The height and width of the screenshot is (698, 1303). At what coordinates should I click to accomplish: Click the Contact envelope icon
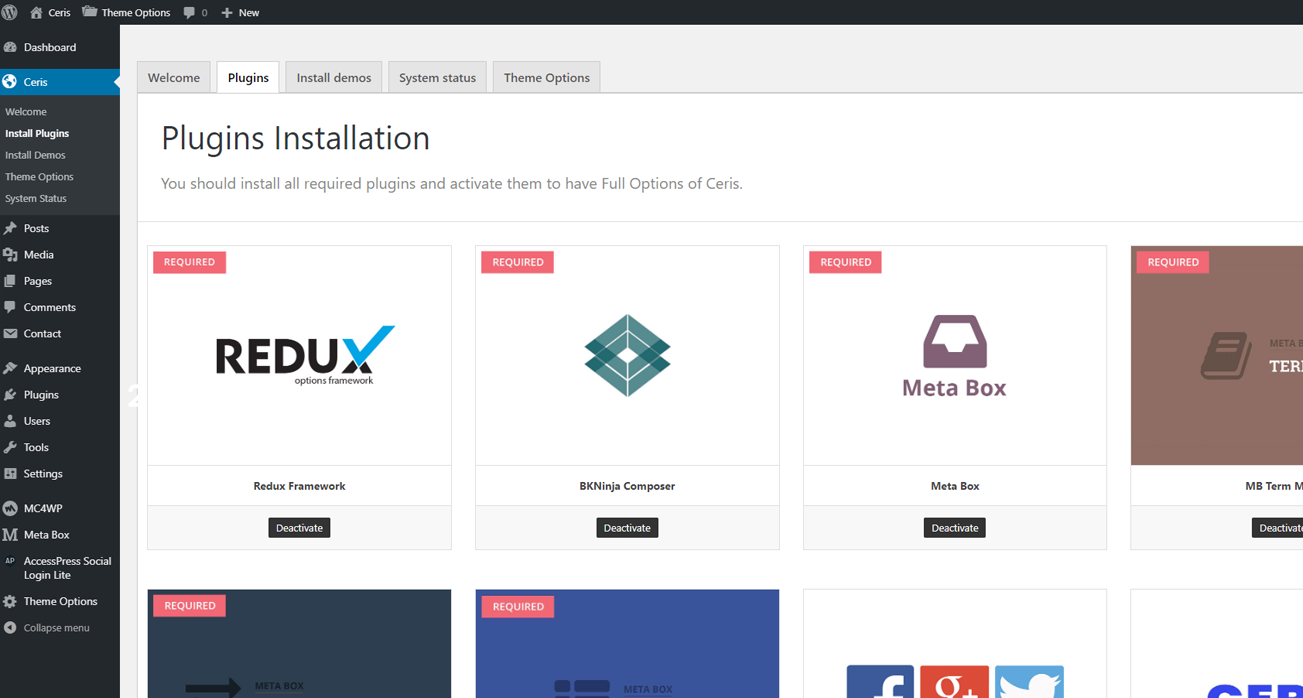(10, 334)
